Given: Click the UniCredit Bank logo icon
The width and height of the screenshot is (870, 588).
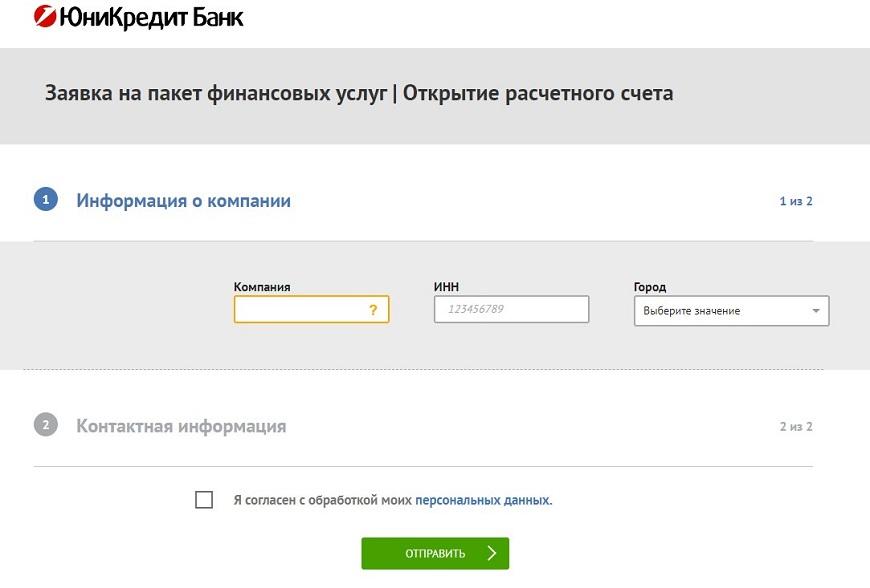Looking at the screenshot, I should click(x=45, y=17).
